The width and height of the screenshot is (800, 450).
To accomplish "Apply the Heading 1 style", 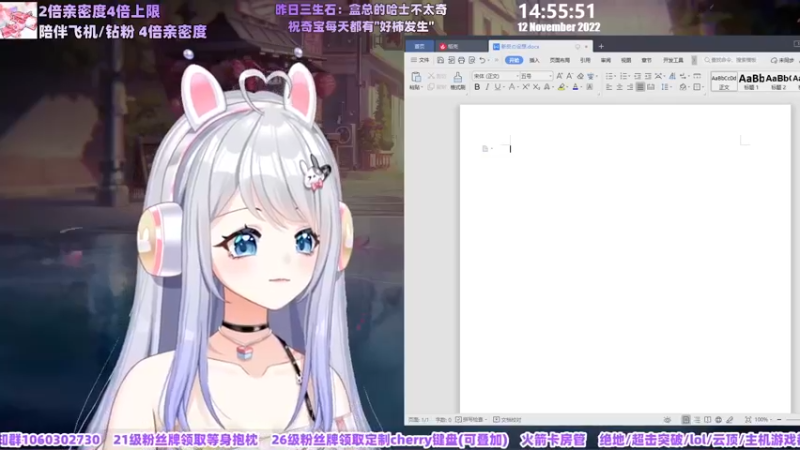I will pos(752,81).
